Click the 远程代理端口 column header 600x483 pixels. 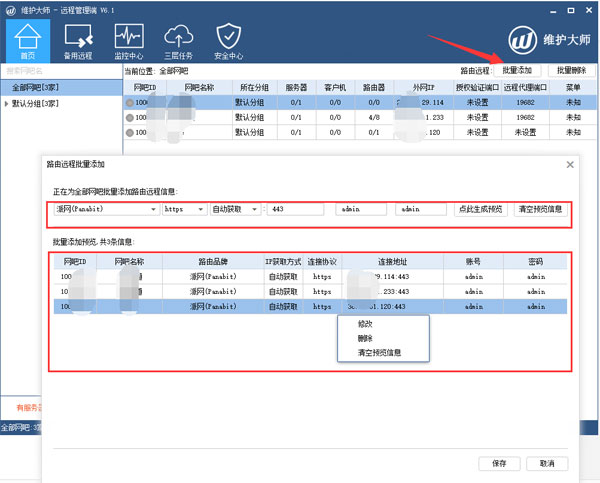525,87
